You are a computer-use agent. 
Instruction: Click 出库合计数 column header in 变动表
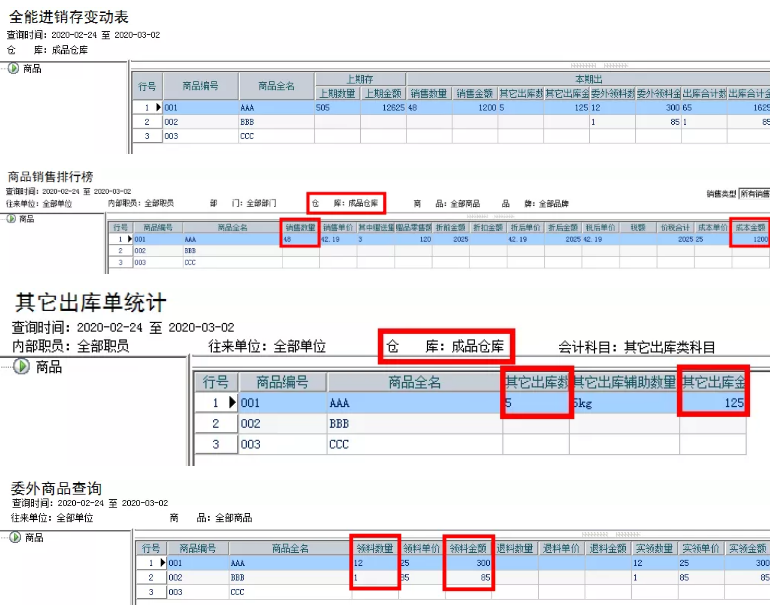click(x=704, y=93)
